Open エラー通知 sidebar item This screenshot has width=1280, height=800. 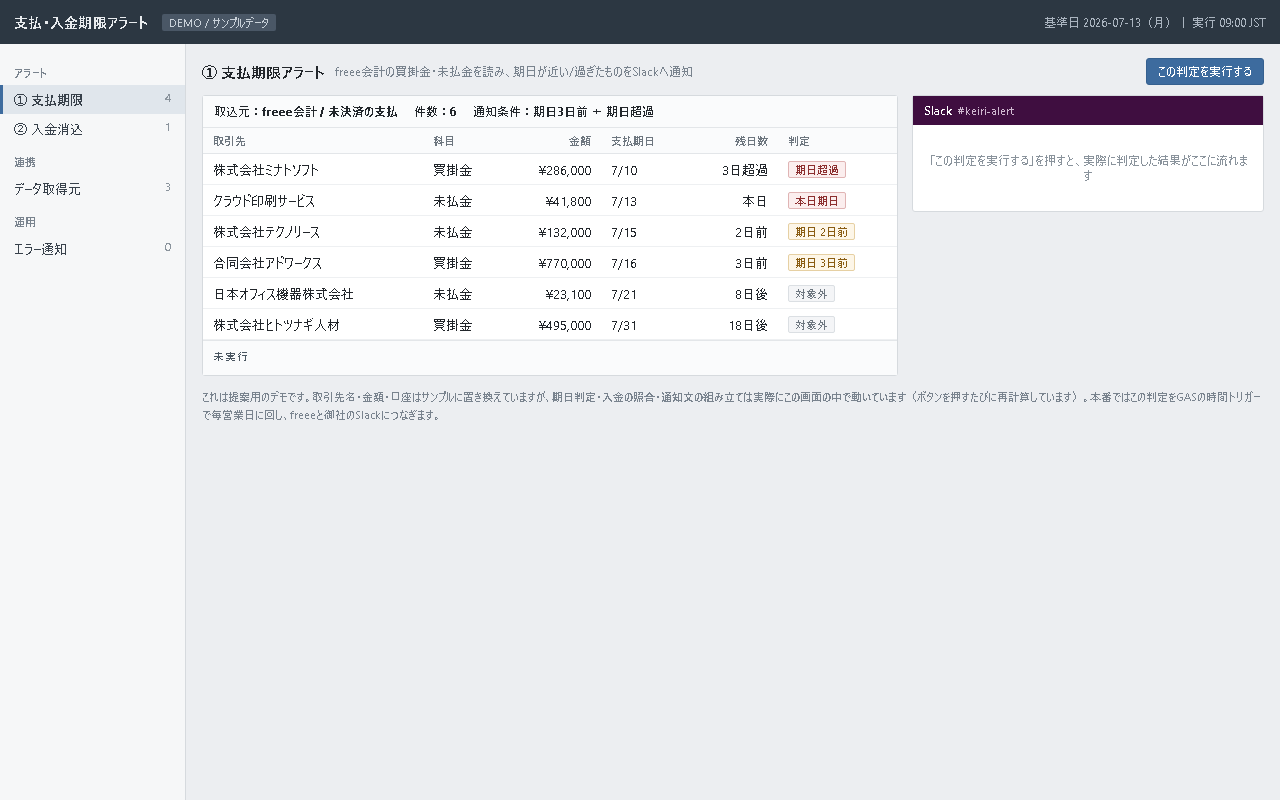click(x=92, y=248)
